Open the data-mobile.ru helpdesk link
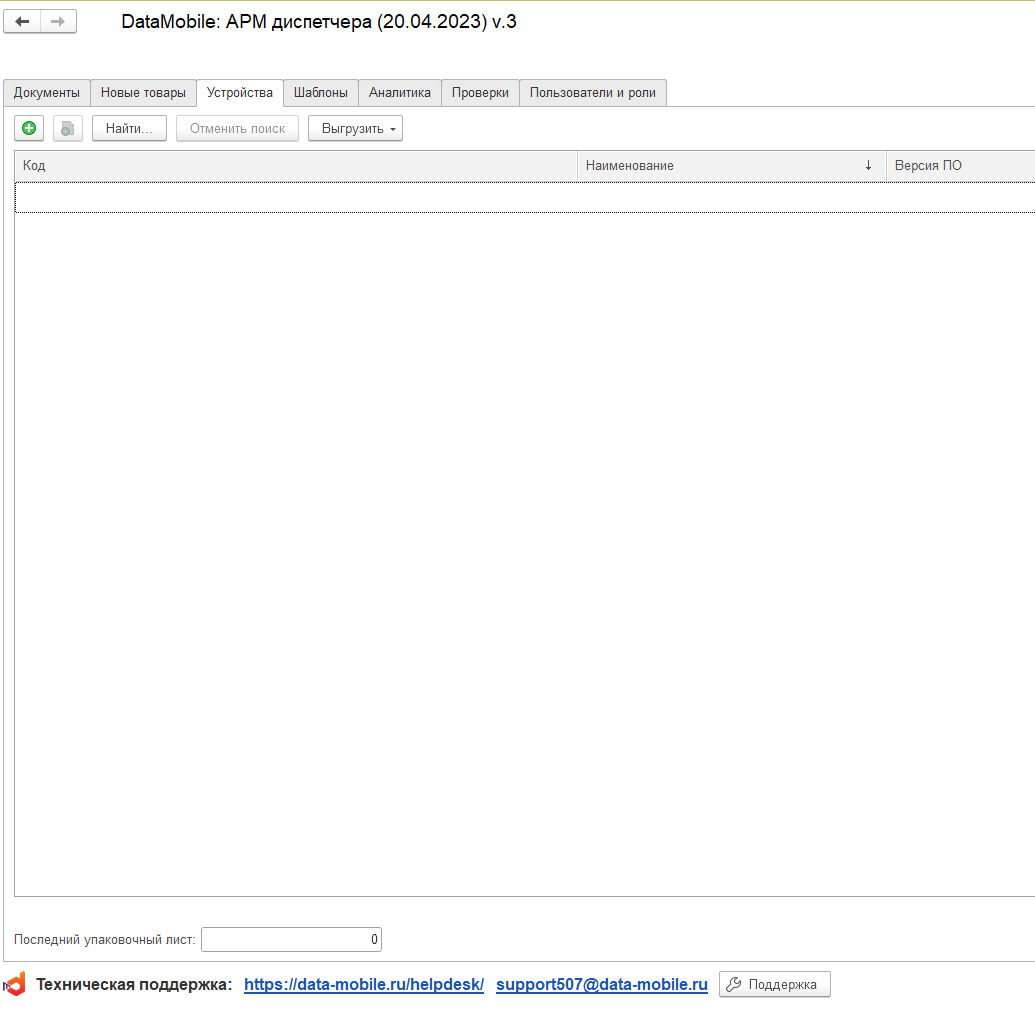The height and width of the screenshot is (1010, 1035). 364,985
